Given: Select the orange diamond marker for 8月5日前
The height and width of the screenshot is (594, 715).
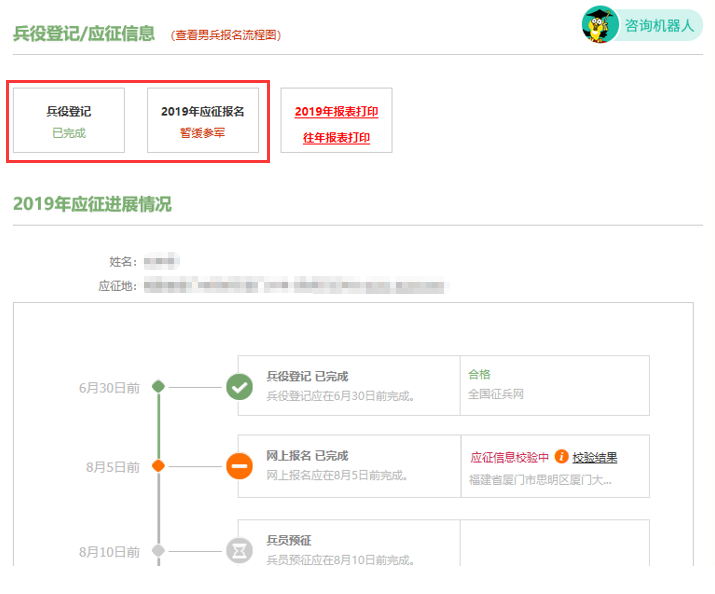Looking at the screenshot, I should (x=157, y=466).
